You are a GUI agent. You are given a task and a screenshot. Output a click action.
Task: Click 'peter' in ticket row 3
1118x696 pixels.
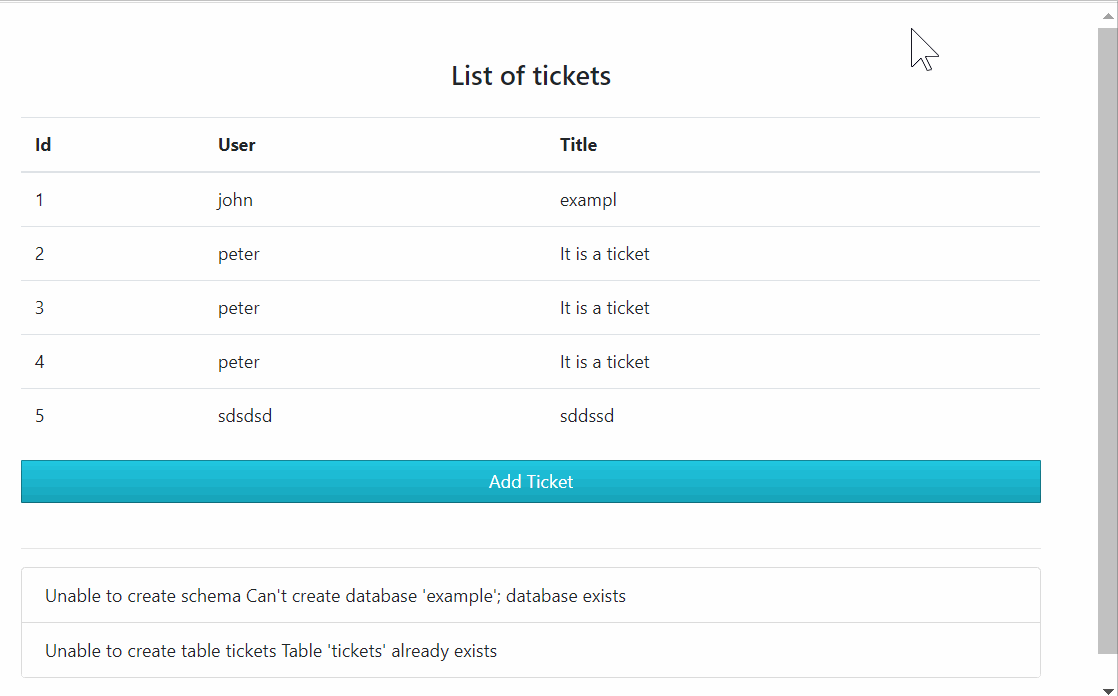tap(239, 308)
